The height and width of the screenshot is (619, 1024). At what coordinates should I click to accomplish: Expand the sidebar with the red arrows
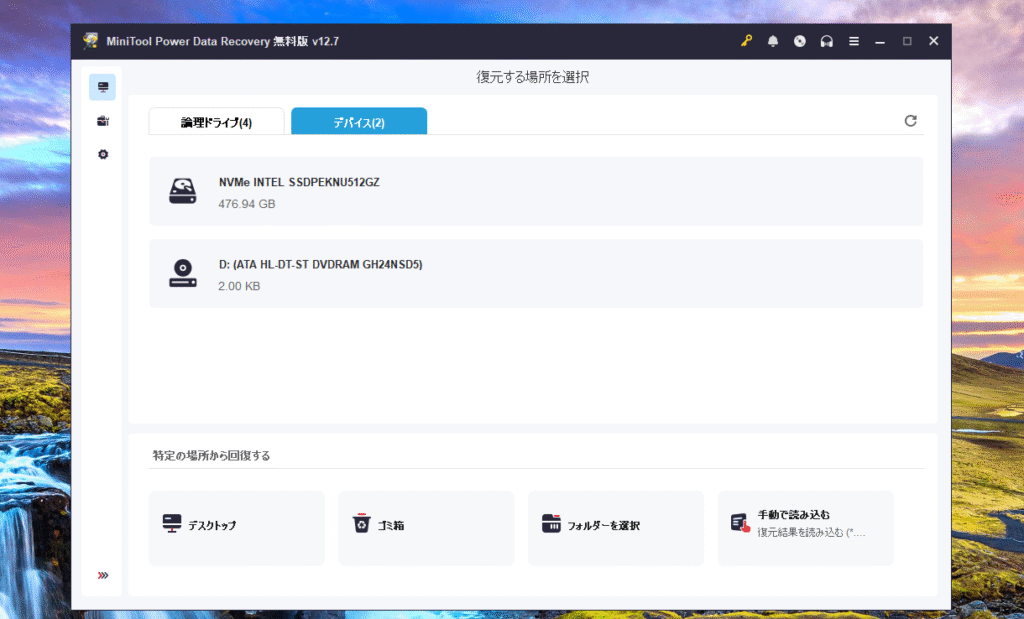[102, 575]
